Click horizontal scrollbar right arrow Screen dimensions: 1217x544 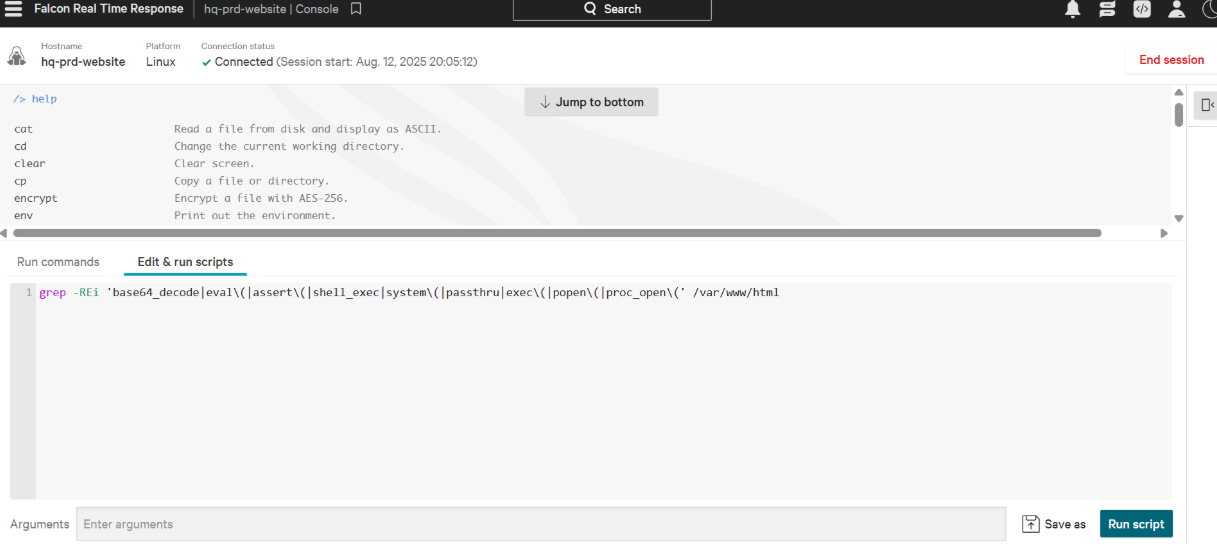click(x=1164, y=233)
